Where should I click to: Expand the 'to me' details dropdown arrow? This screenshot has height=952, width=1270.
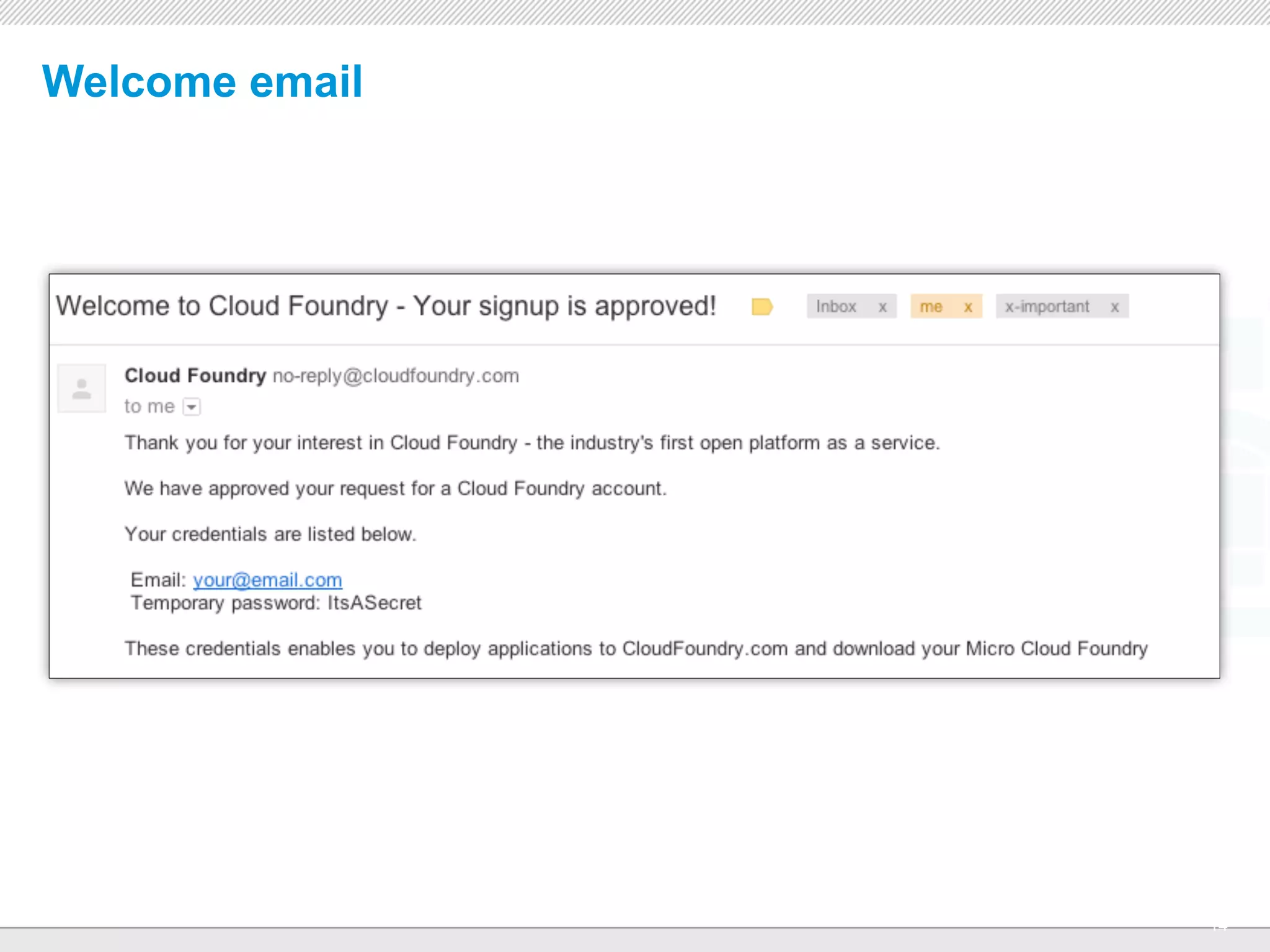pyautogui.click(x=192, y=407)
